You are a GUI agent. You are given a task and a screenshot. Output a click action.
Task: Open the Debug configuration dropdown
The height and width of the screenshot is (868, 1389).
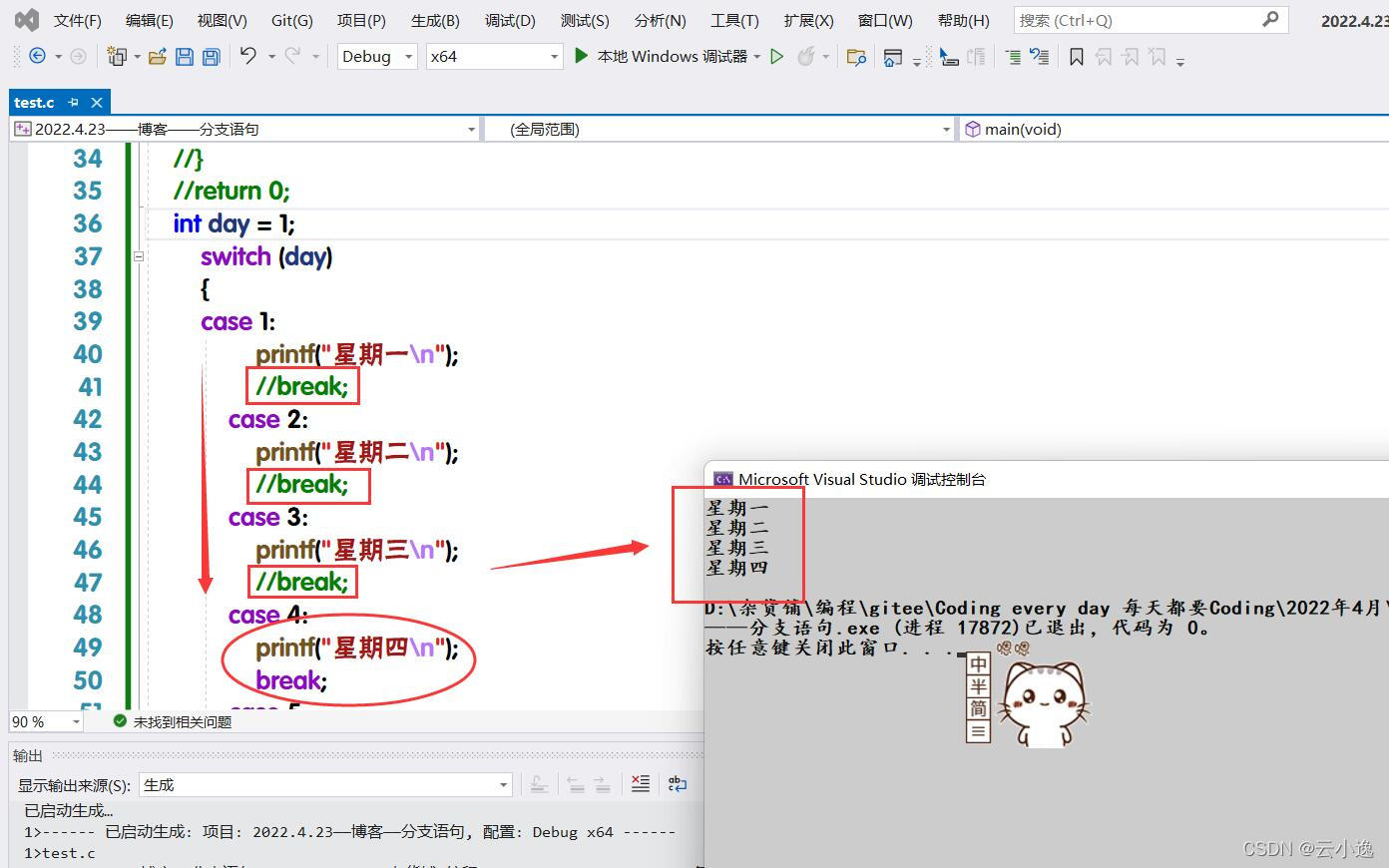click(378, 57)
